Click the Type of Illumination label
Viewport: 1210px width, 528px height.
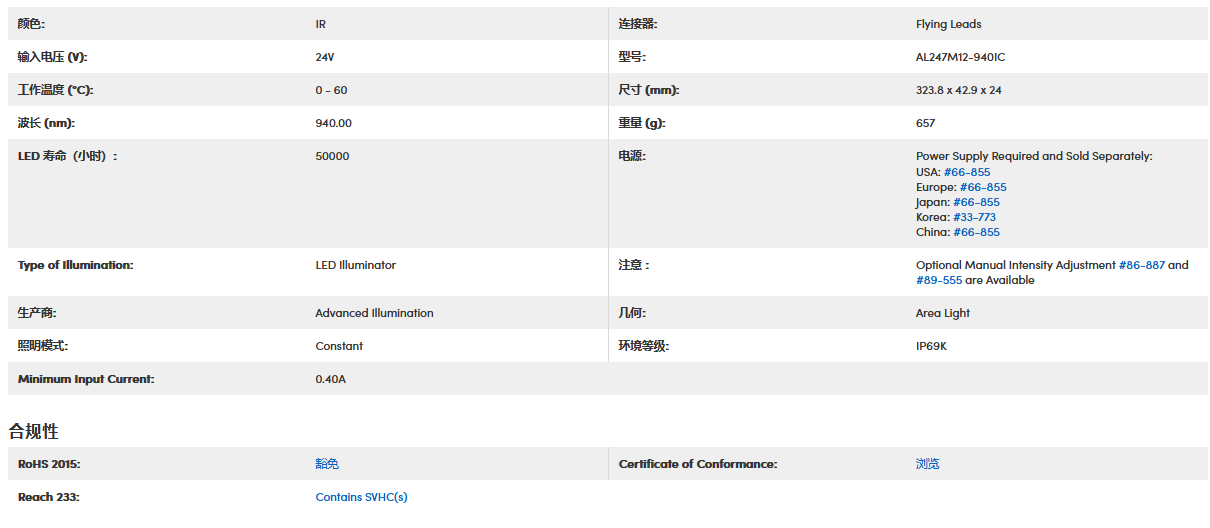click(x=75, y=265)
